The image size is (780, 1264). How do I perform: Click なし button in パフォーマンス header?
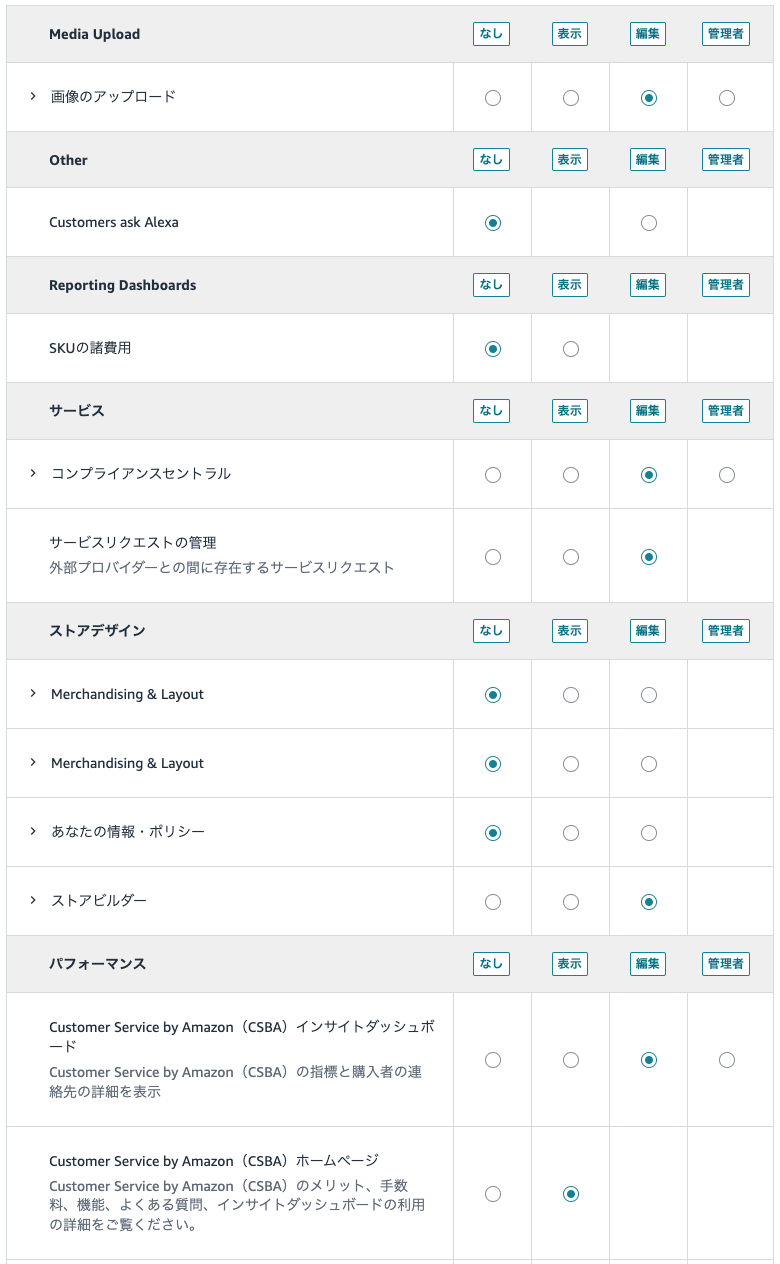click(x=491, y=964)
